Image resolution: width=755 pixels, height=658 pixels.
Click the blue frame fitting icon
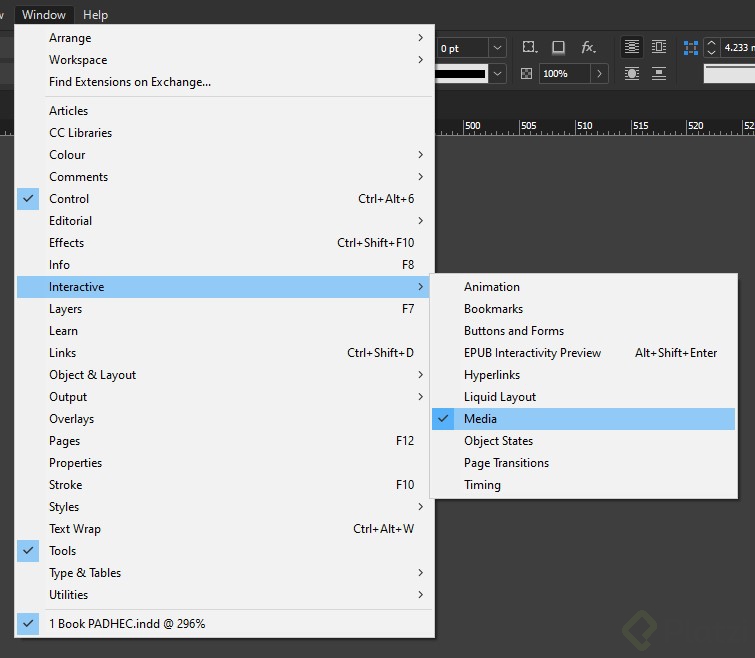tap(690, 48)
